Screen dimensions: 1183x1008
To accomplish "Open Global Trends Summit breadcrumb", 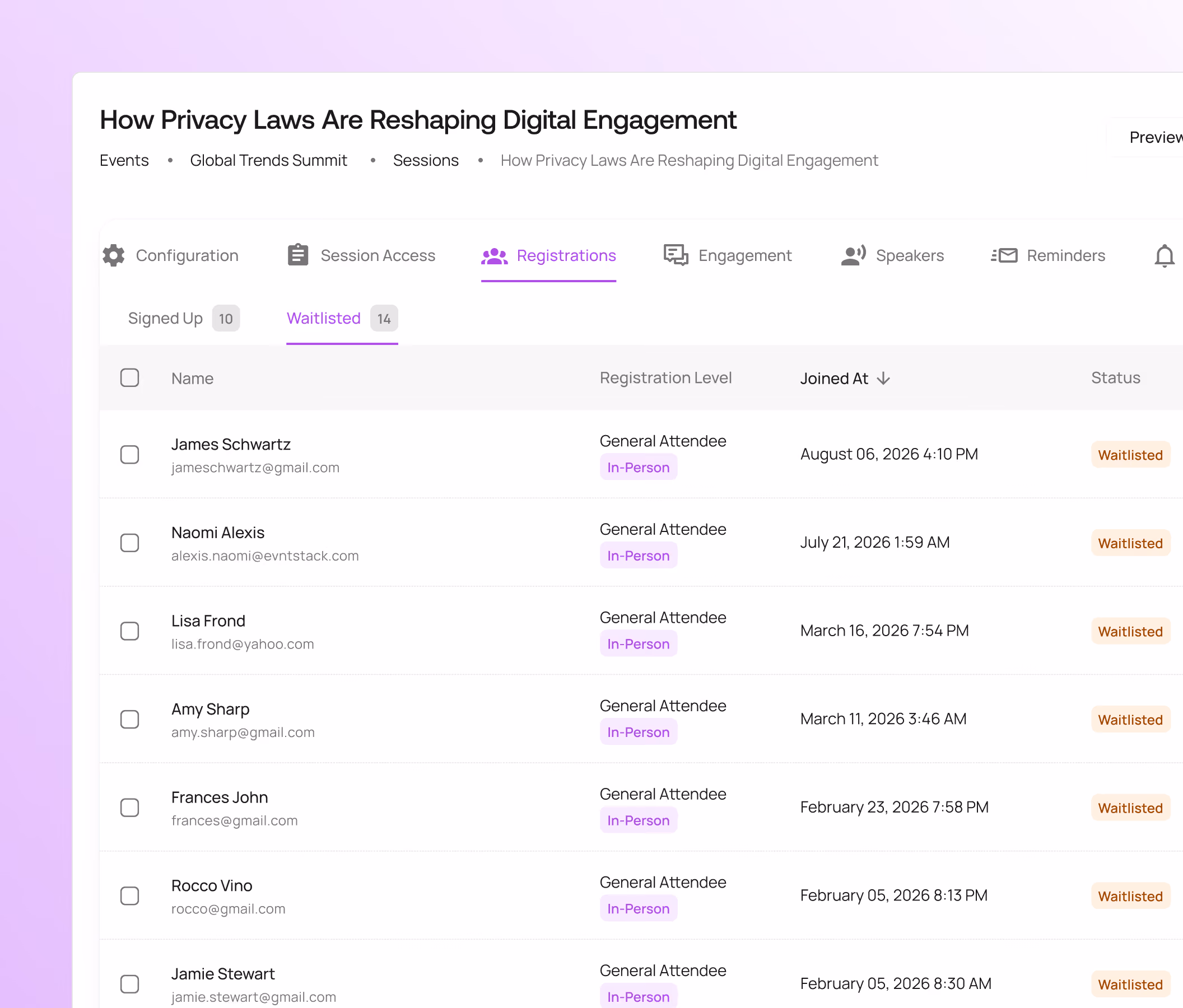I will (x=268, y=160).
